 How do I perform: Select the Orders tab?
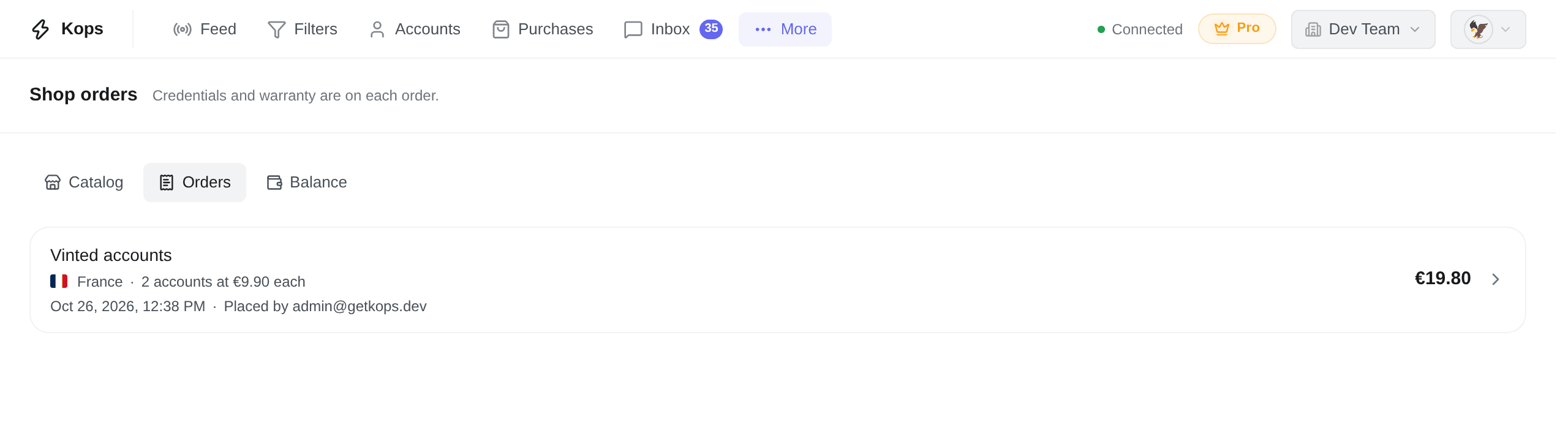(x=195, y=183)
